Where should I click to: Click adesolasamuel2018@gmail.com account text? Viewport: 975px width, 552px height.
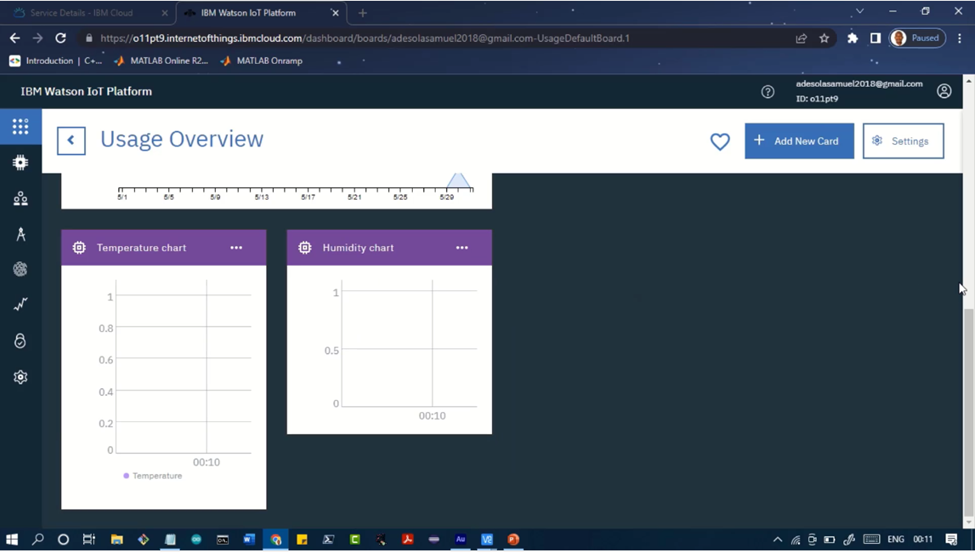(859, 84)
